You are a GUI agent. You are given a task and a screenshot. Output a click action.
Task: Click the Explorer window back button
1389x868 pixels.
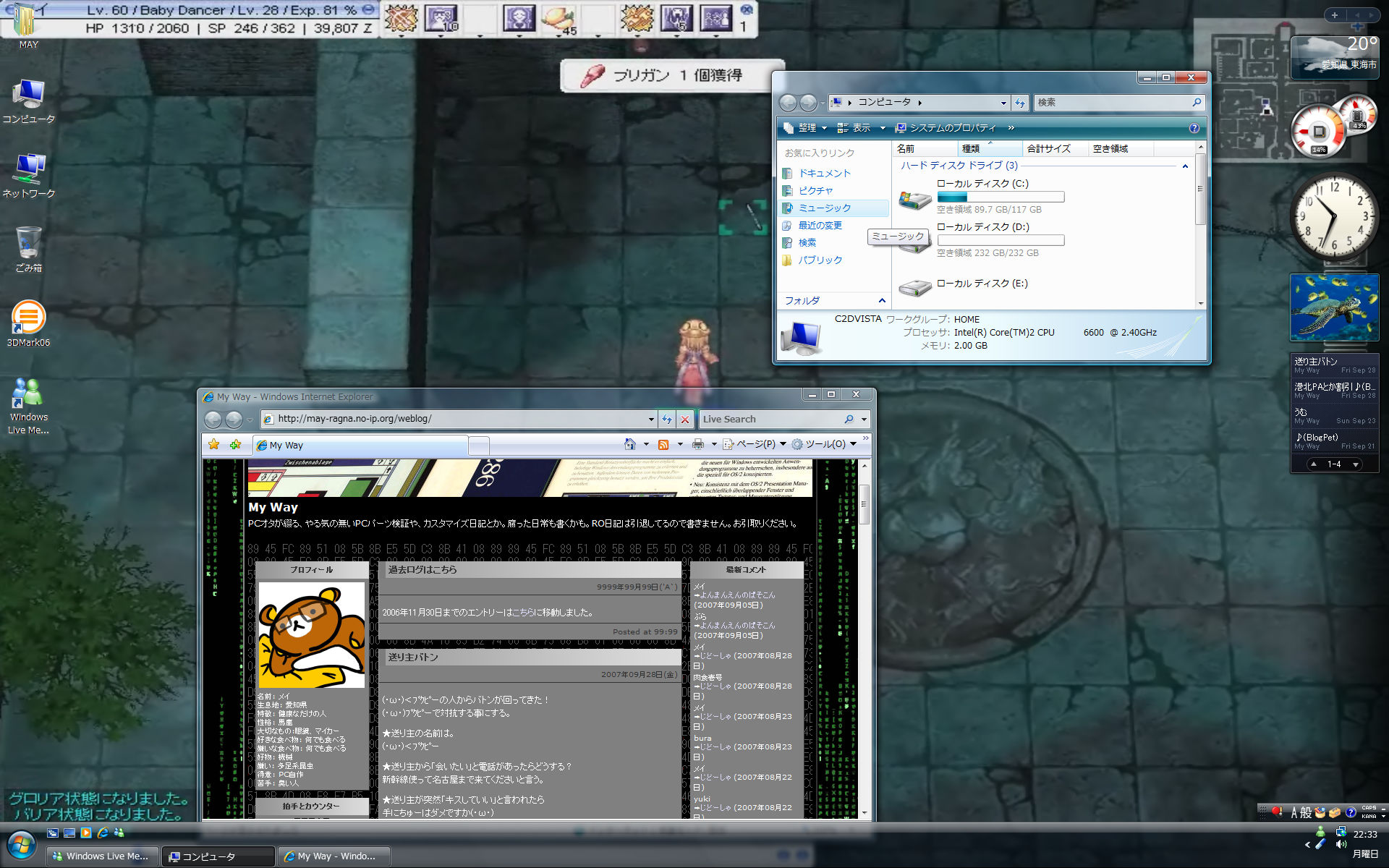788,103
